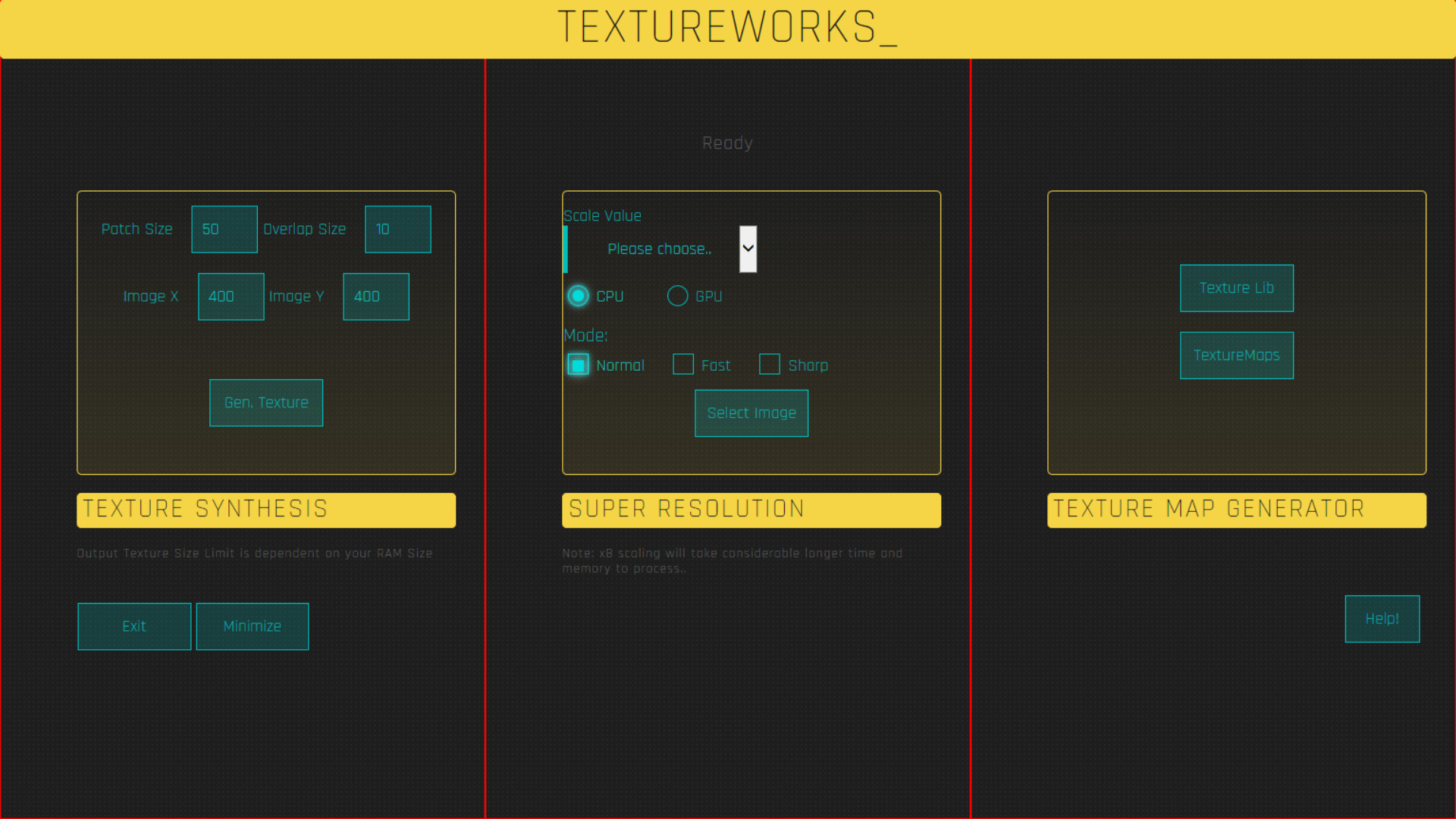Click the Image Y value field
Screen dimensions: 1456x819
[375, 297]
